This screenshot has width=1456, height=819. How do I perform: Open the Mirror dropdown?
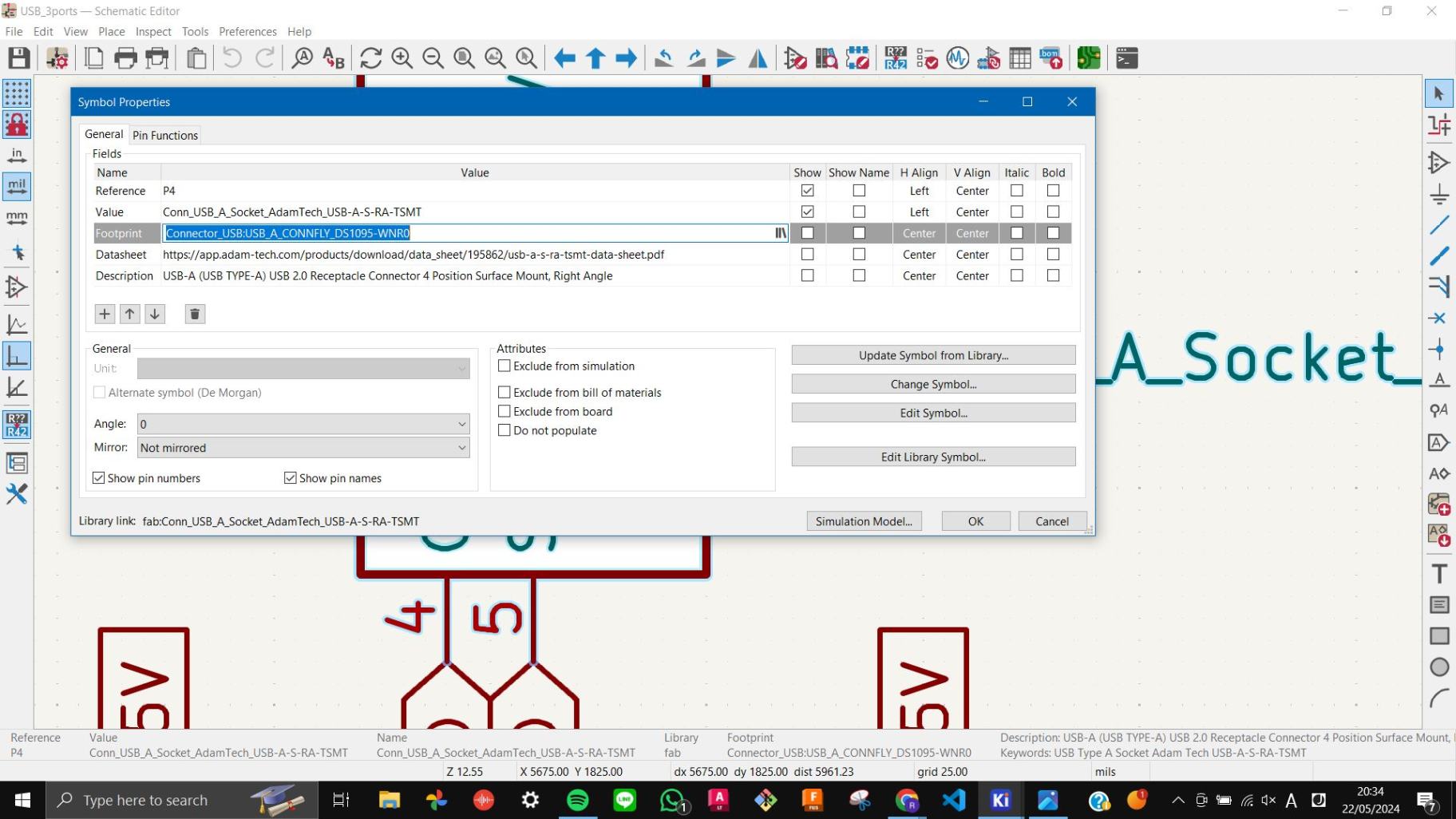tap(303, 448)
